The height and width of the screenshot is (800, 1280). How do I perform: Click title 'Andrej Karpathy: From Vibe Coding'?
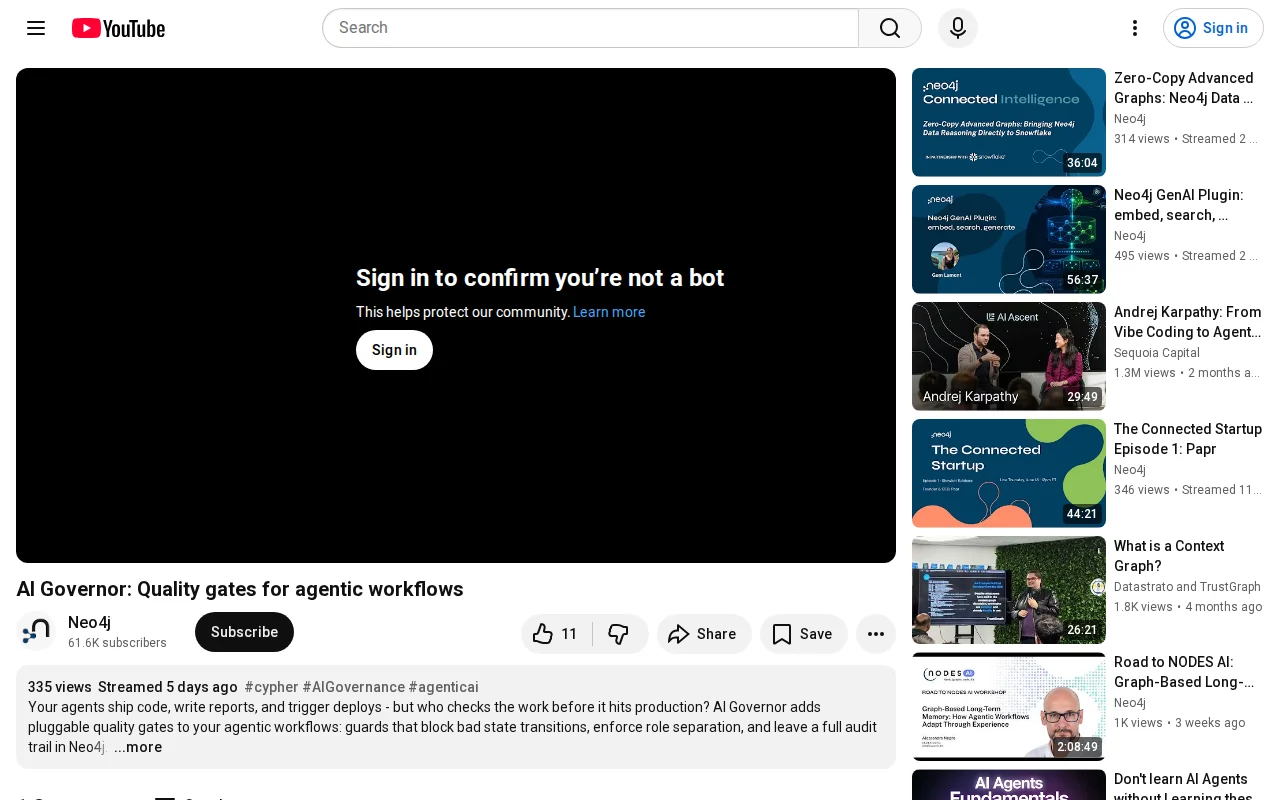click(1188, 322)
